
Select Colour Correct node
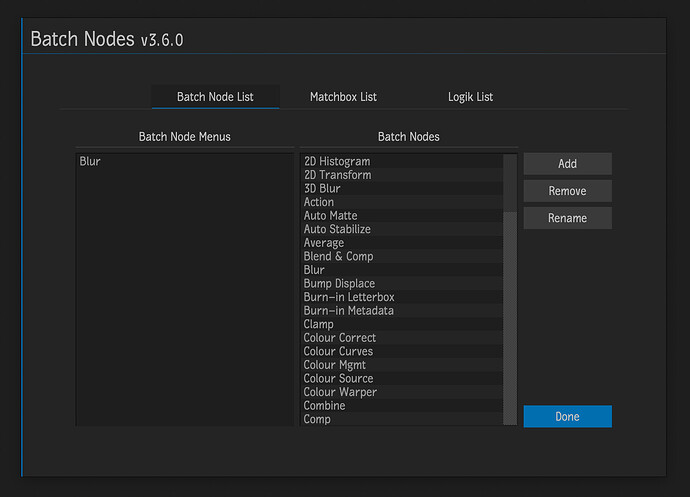(402, 338)
